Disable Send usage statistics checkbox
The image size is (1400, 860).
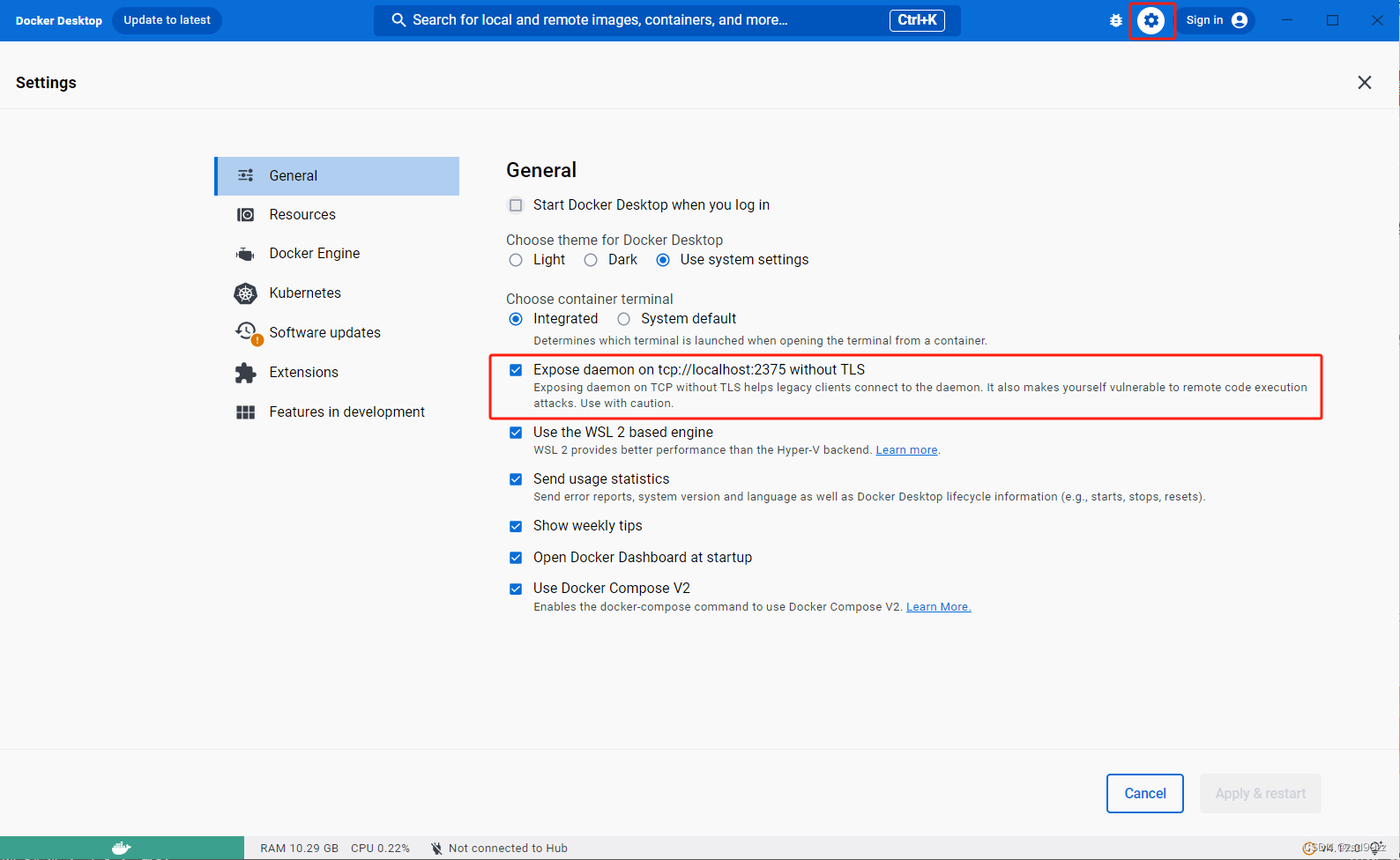click(516, 479)
